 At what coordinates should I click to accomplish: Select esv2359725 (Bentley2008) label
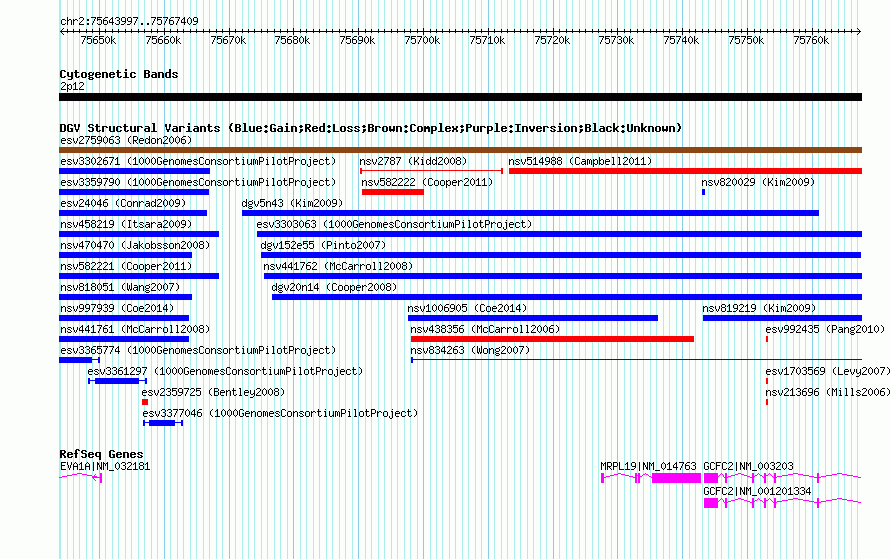click(213, 392)
